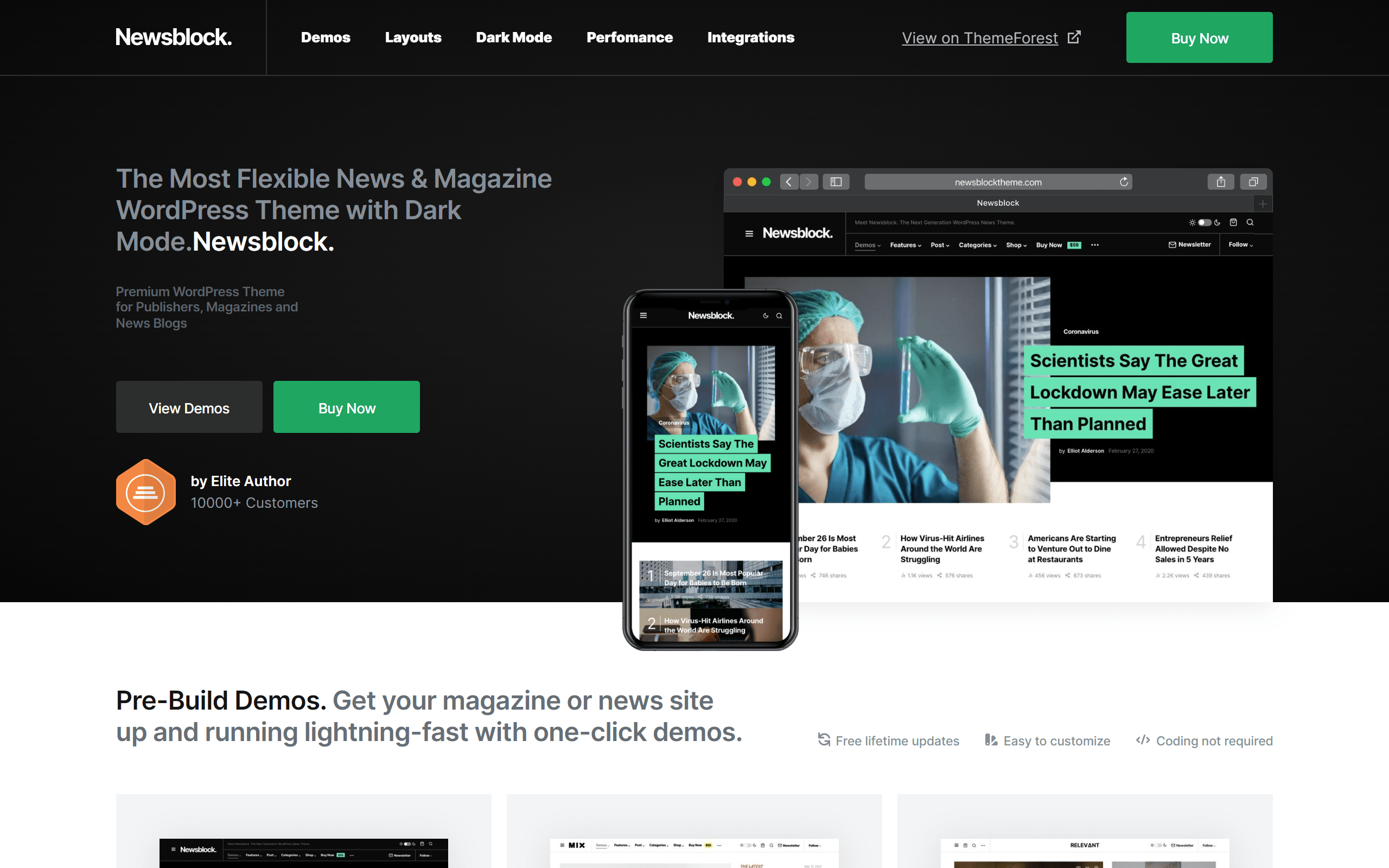Screen dimensions: 1389x868
Task: Click the green Buy Now button in header
Action: 1200,37
